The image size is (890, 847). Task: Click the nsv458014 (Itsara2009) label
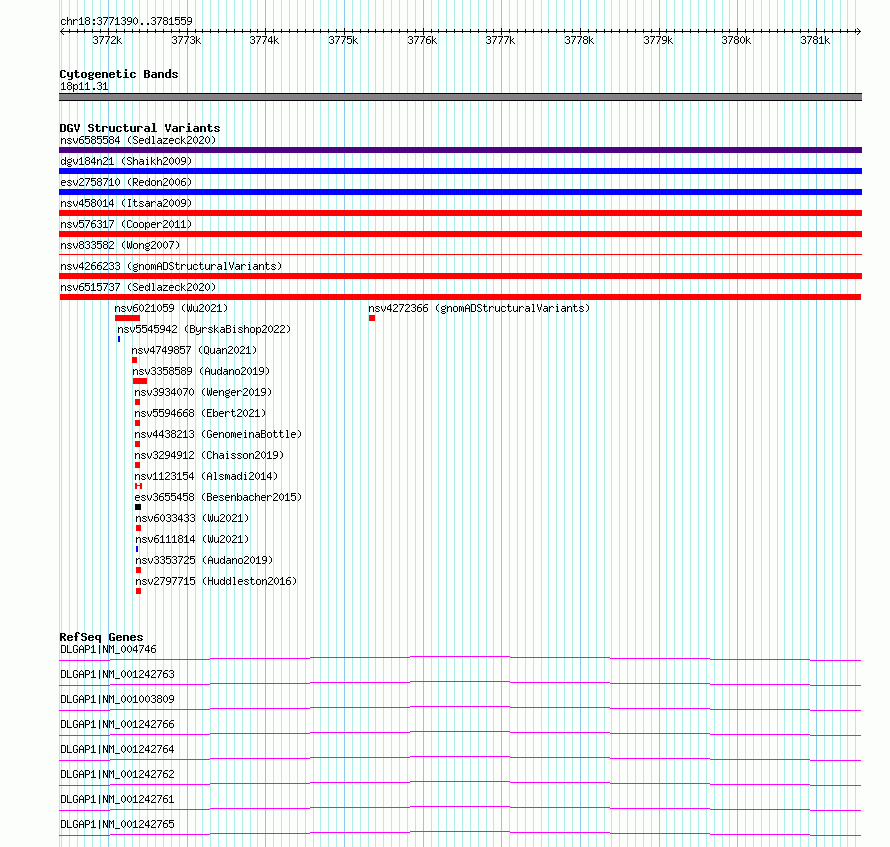[x=126, y=203]
